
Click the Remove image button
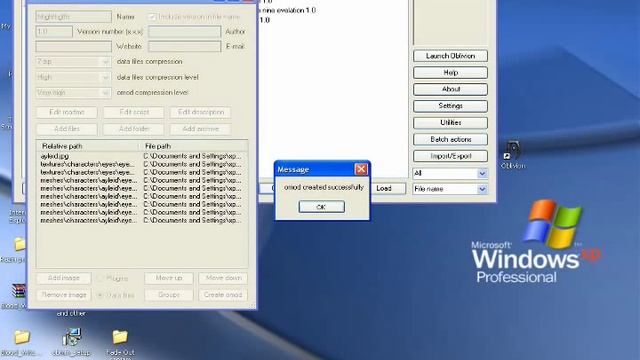tap(64, 295)
